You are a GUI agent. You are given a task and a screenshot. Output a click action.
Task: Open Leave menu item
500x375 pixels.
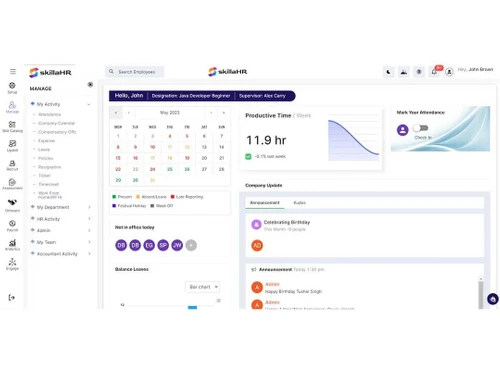(x=44, y=149)
